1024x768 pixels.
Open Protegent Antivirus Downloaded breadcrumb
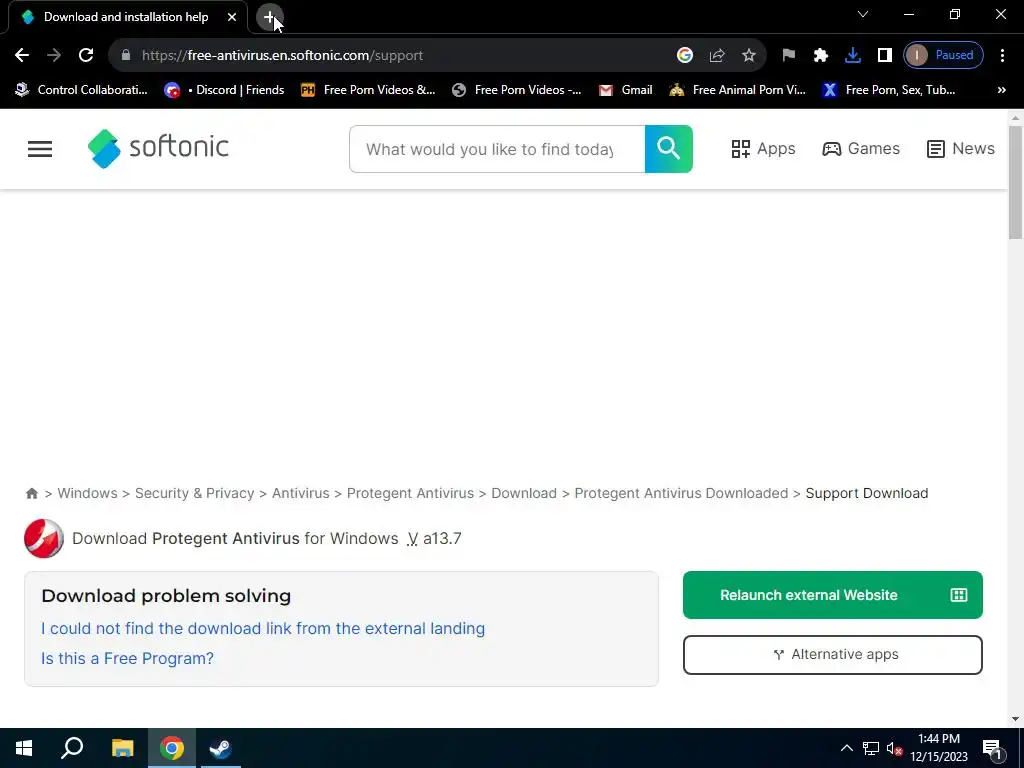(x=681, y=493)
